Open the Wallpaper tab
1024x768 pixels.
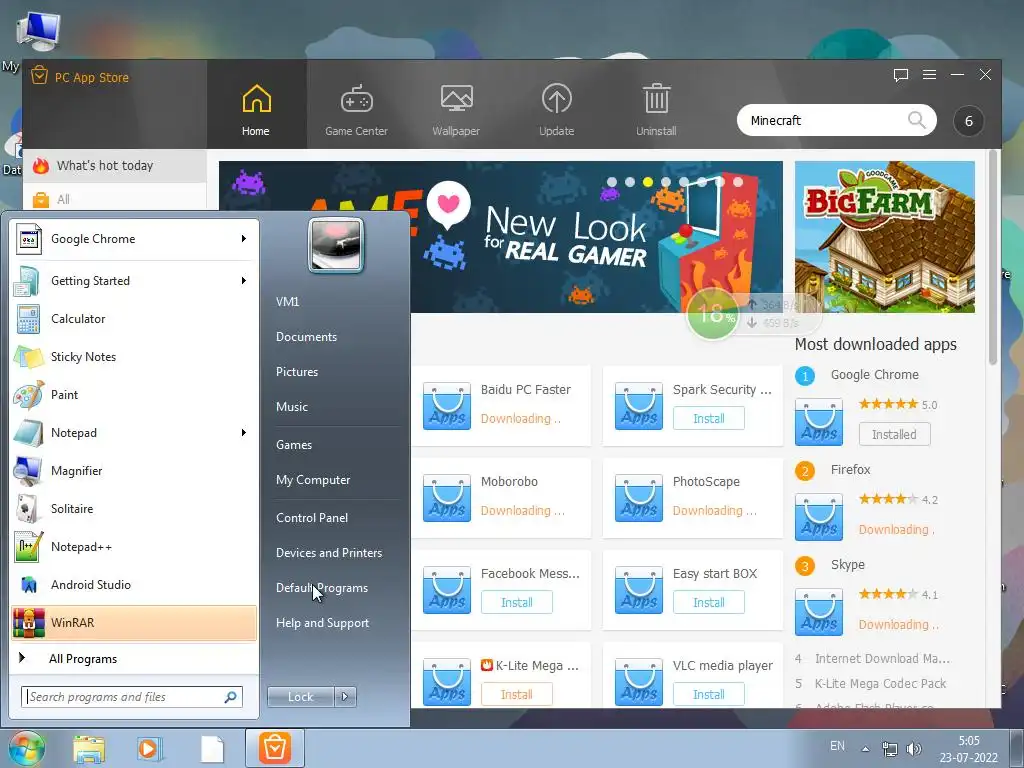point(456,110)
